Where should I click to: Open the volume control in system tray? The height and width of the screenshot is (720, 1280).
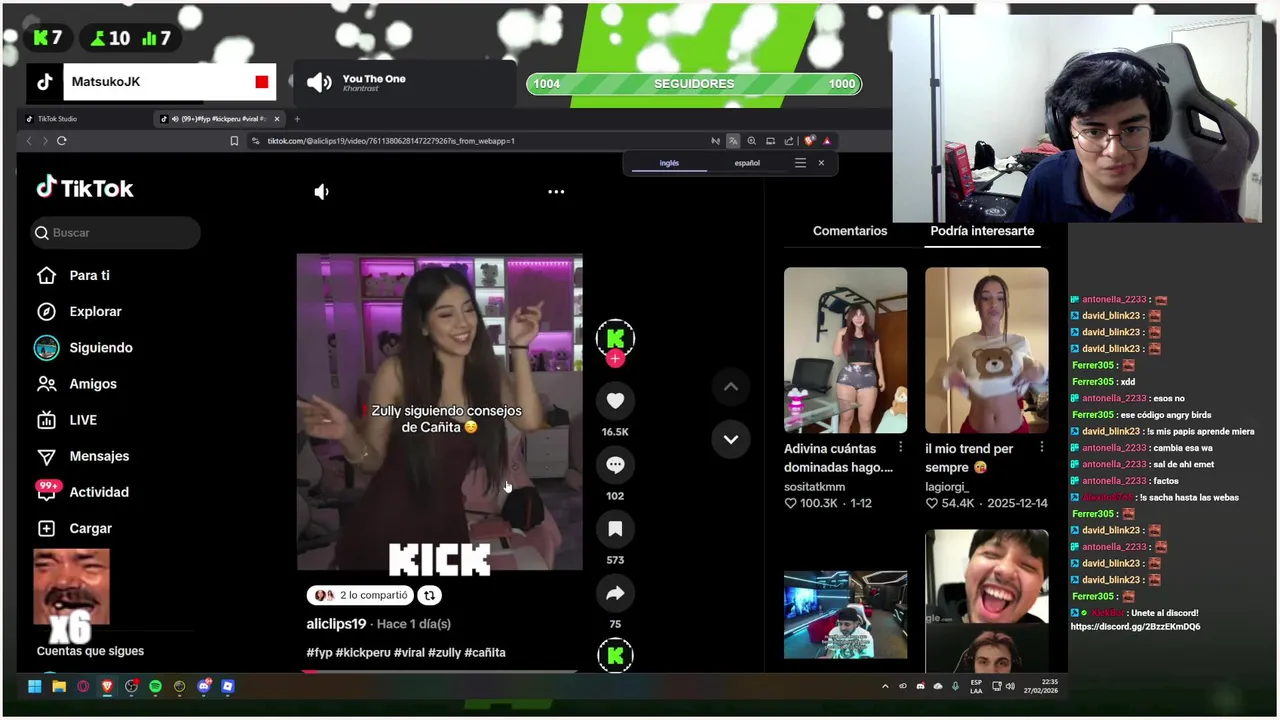[x=1011, y=686]
